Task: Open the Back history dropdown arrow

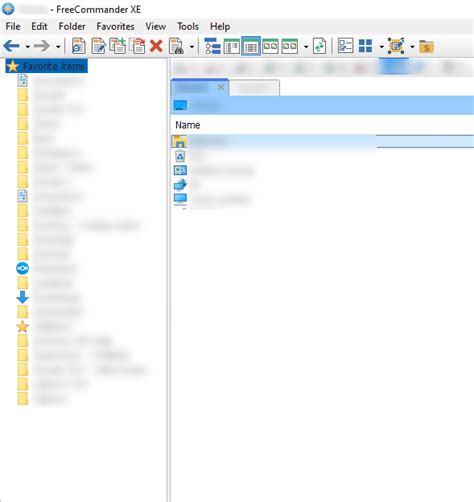Action: point(28,47)
